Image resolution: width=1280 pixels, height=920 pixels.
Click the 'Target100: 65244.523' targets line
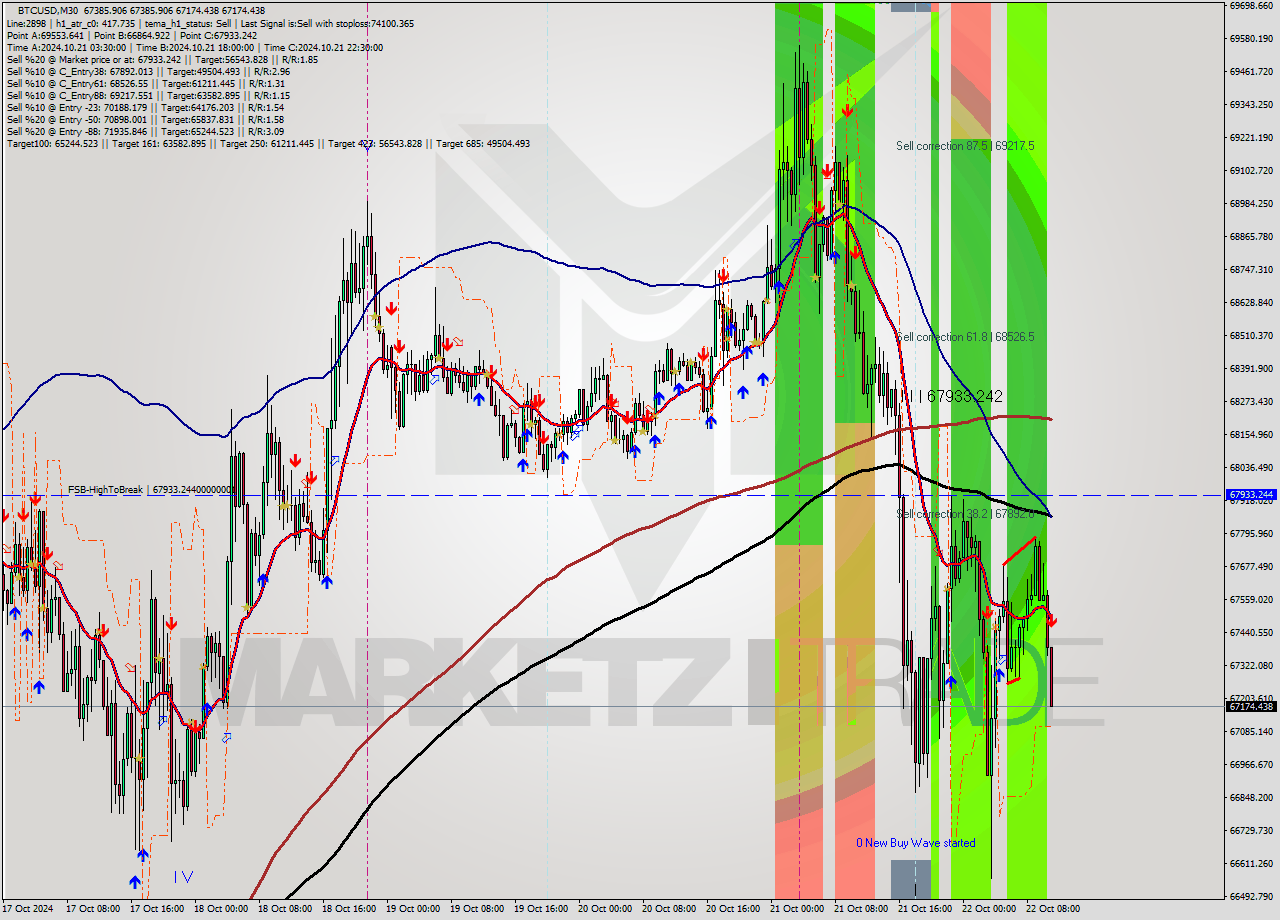coord(268,143)
